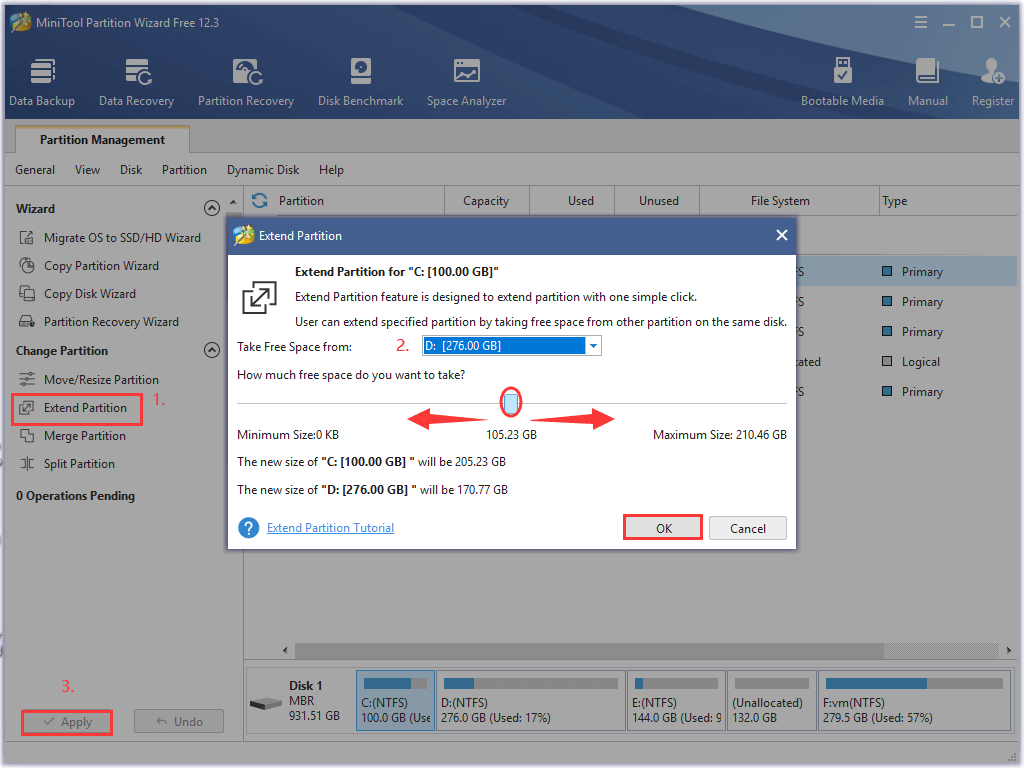Click the Apply button
The image size is (1024, 768).
(67, 722)
